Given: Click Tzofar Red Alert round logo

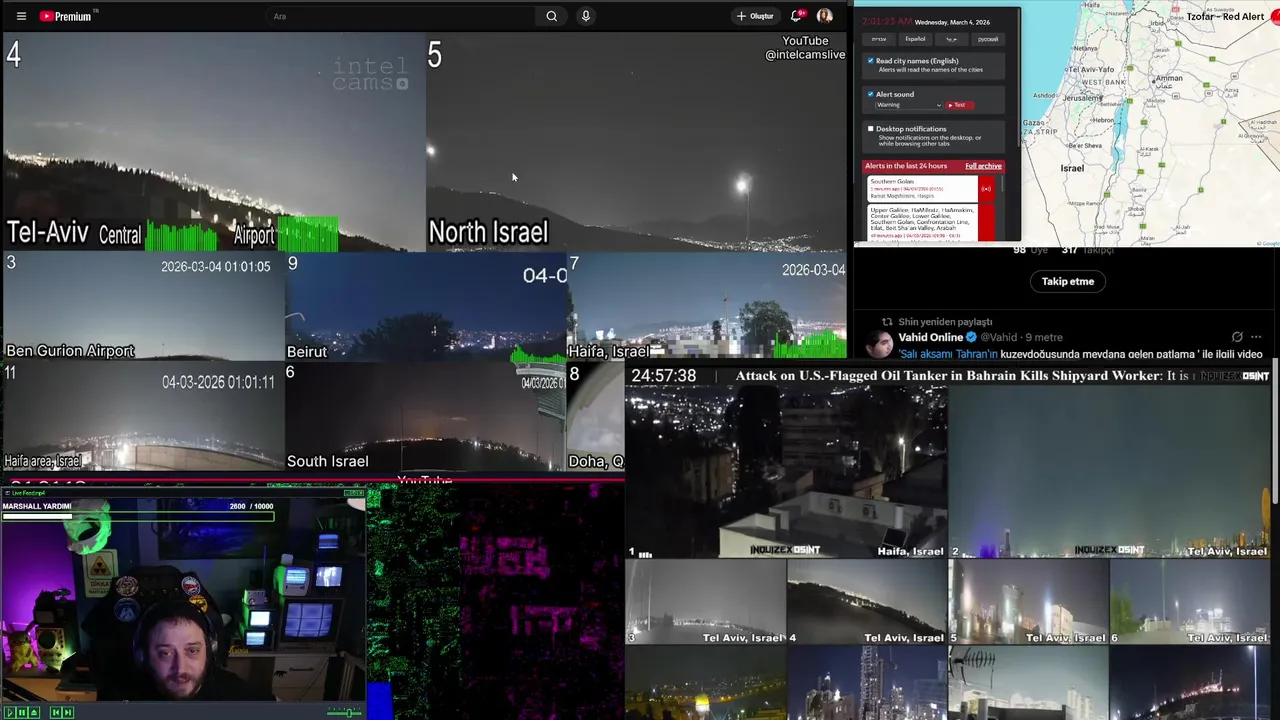Looking at the screenshot, I should [x=1276, y=16].
